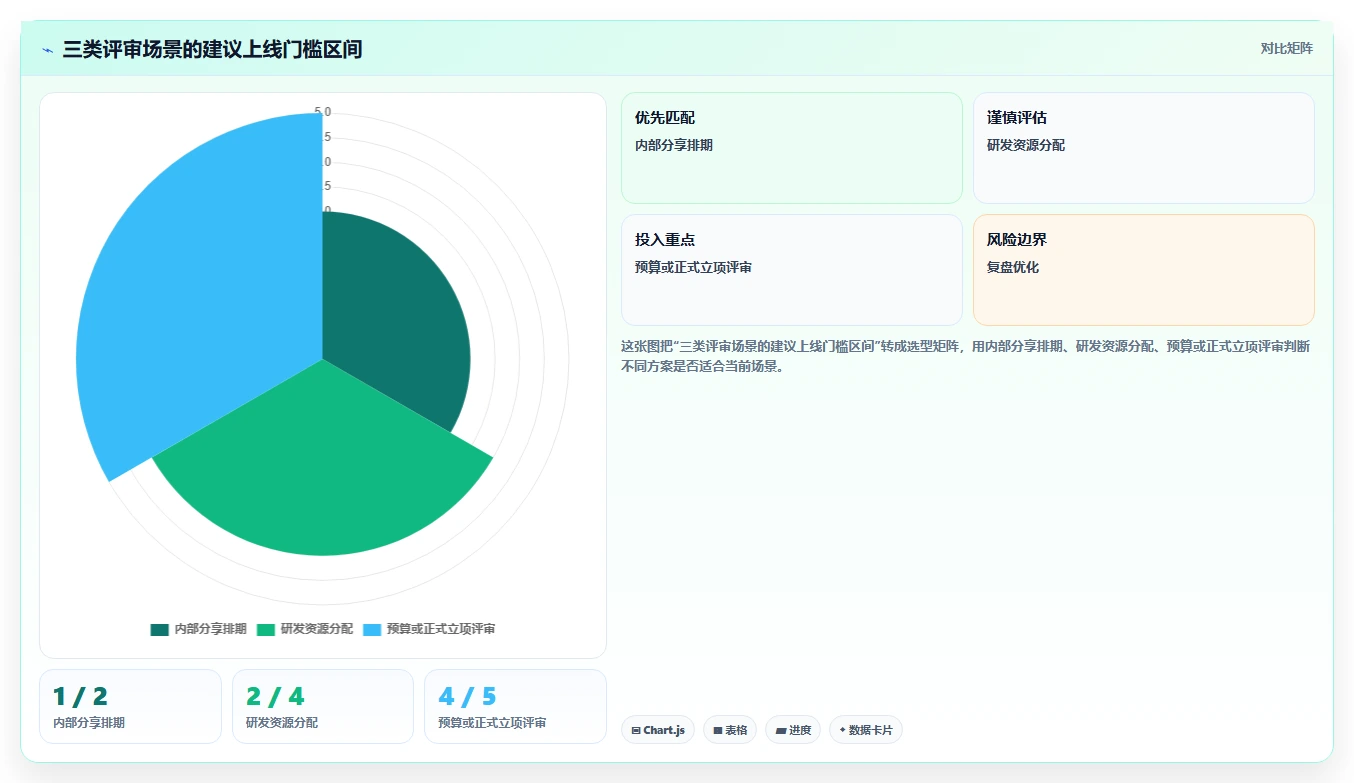This screenshot has width=1354, height=783.
Task: Toggle 内部分享排期 legend item
Action: 198,629
